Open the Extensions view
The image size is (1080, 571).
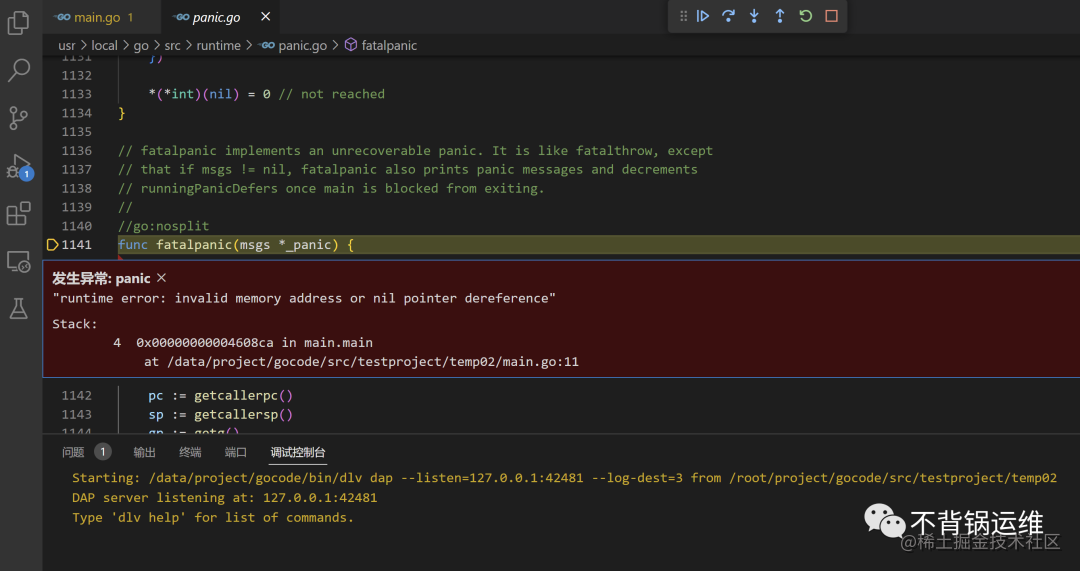pyautogui.click(x=18, y=214)
